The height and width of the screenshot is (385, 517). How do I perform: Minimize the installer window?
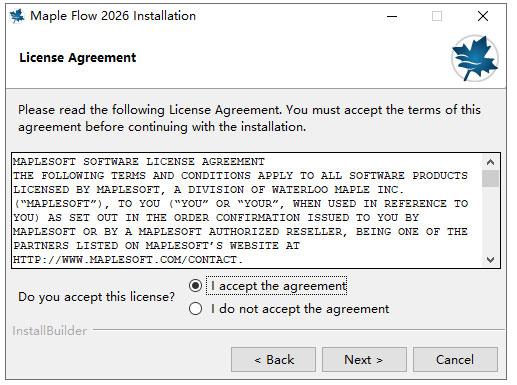[x=392, y=16]
